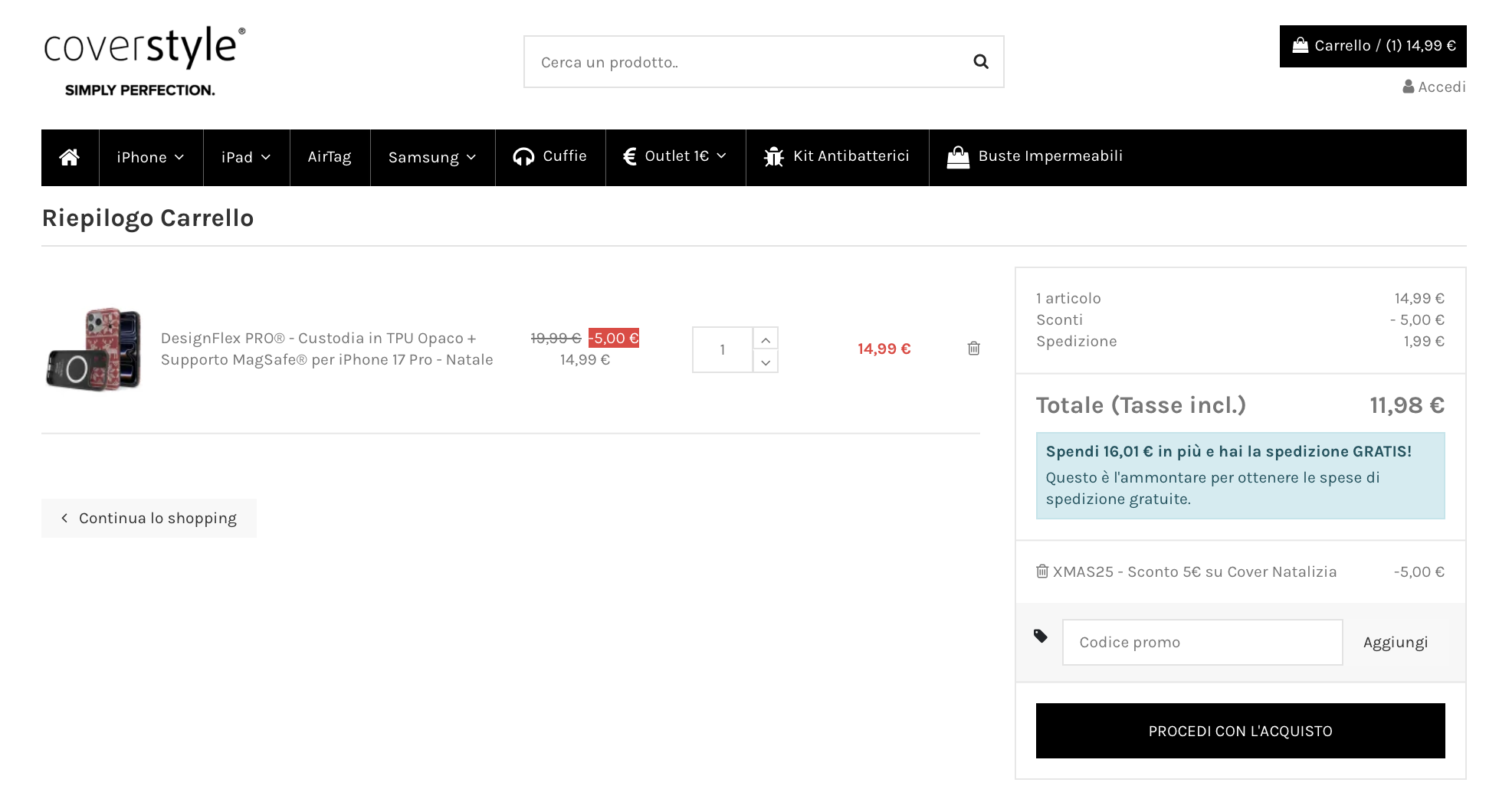The height and width of the screenshot is (812, 1499).
Task: Open the Buste Impermeabili category
Action: click(x=1035, y=157)
